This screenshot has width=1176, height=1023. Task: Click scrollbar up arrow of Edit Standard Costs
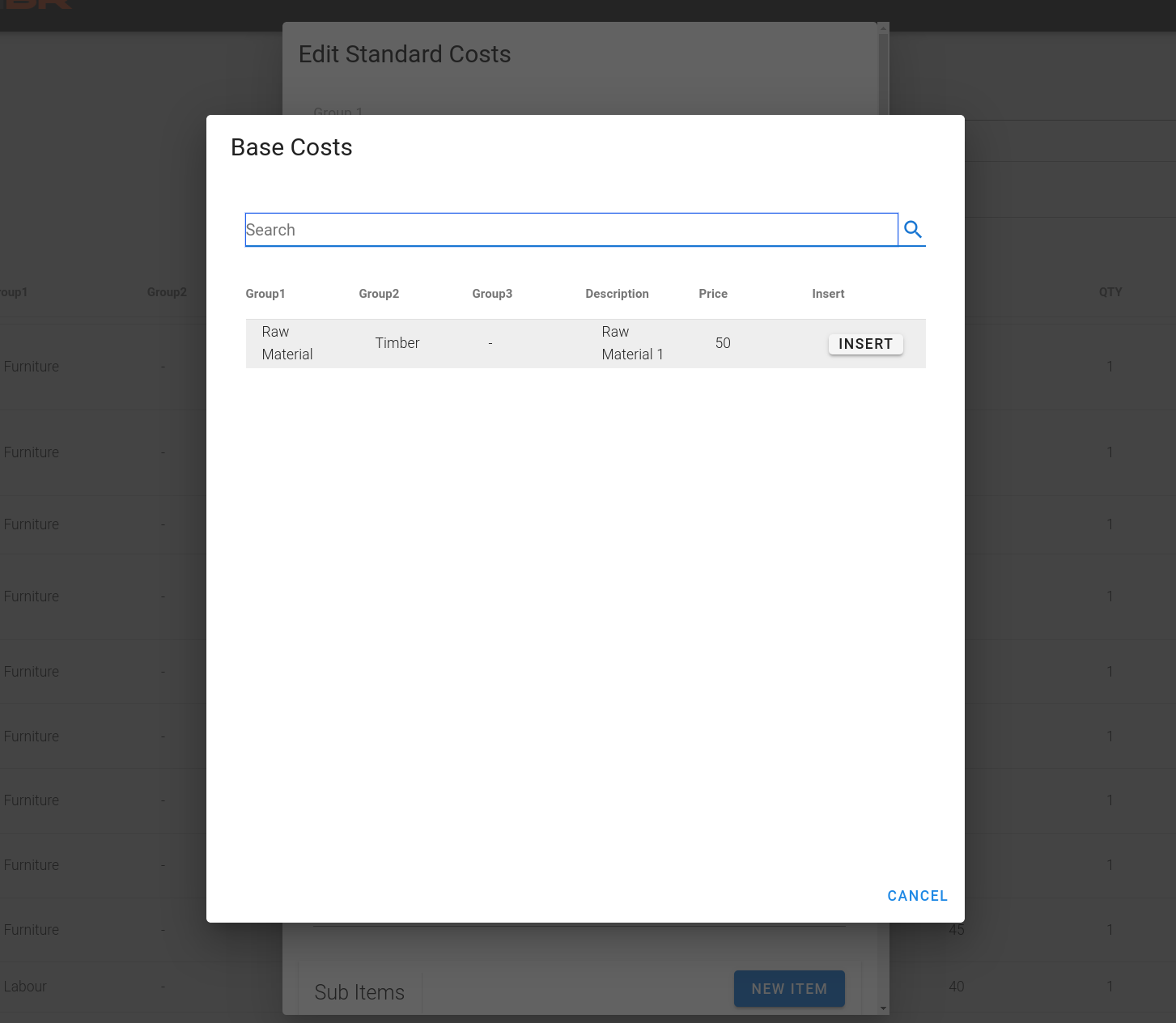[884, 29]
